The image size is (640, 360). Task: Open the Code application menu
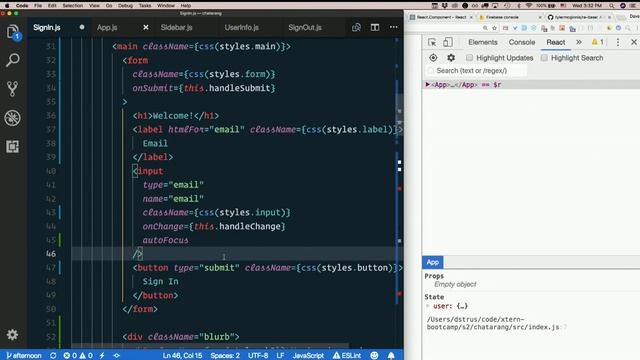pos(22,6)
